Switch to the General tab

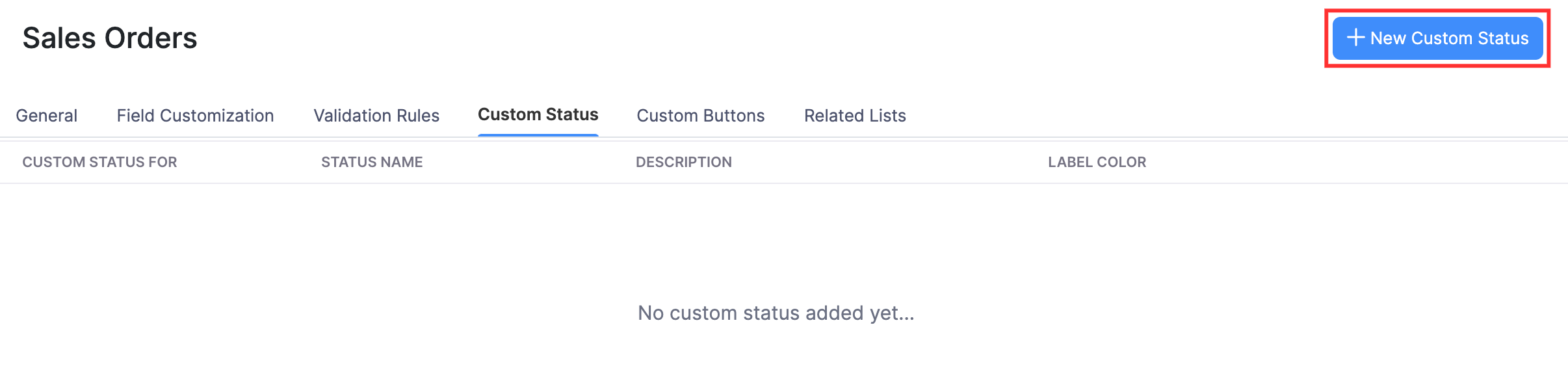click(46, 116)
